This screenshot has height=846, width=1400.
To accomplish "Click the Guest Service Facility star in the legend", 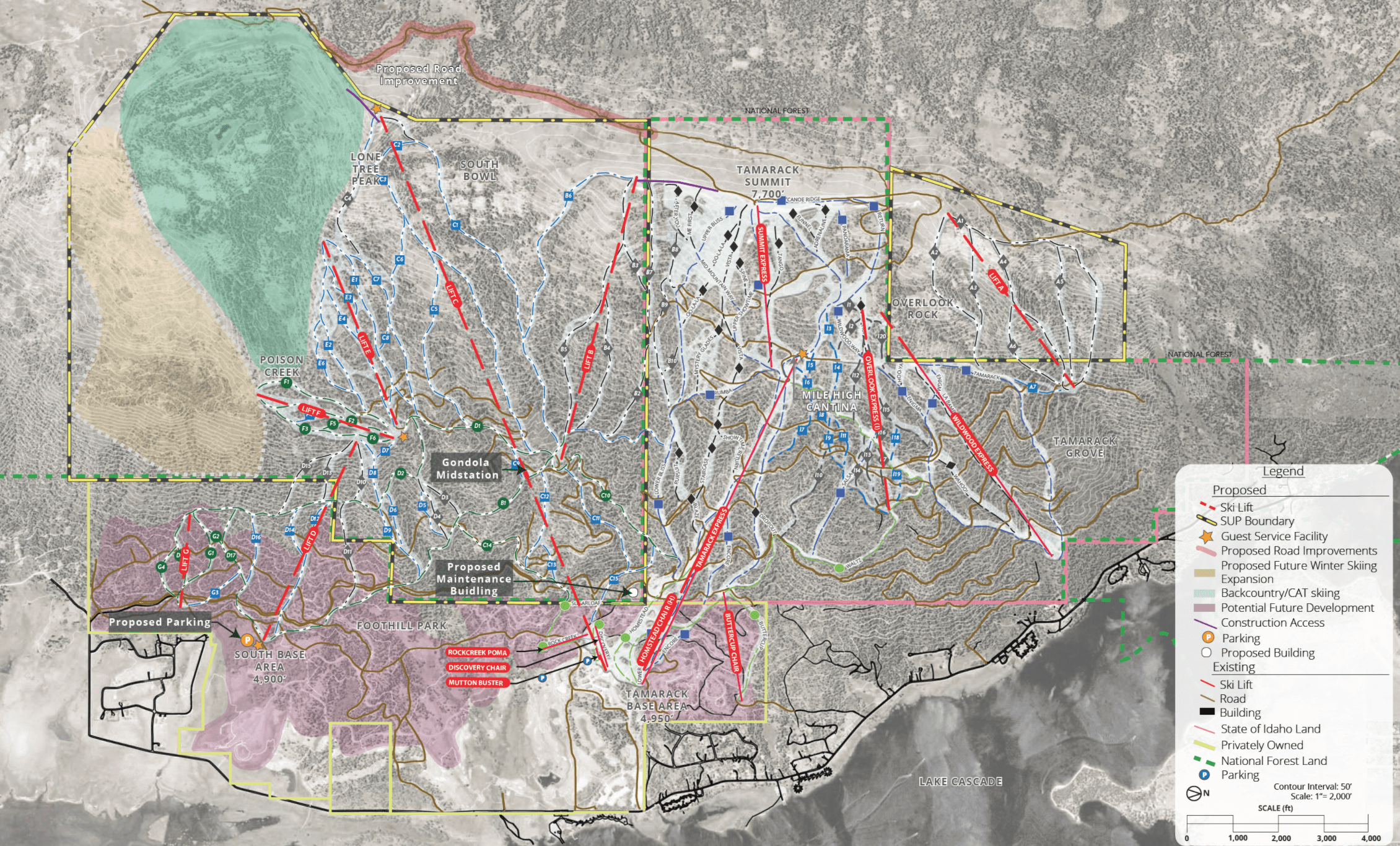I will pyautogui.click(x=1207, y=536).
